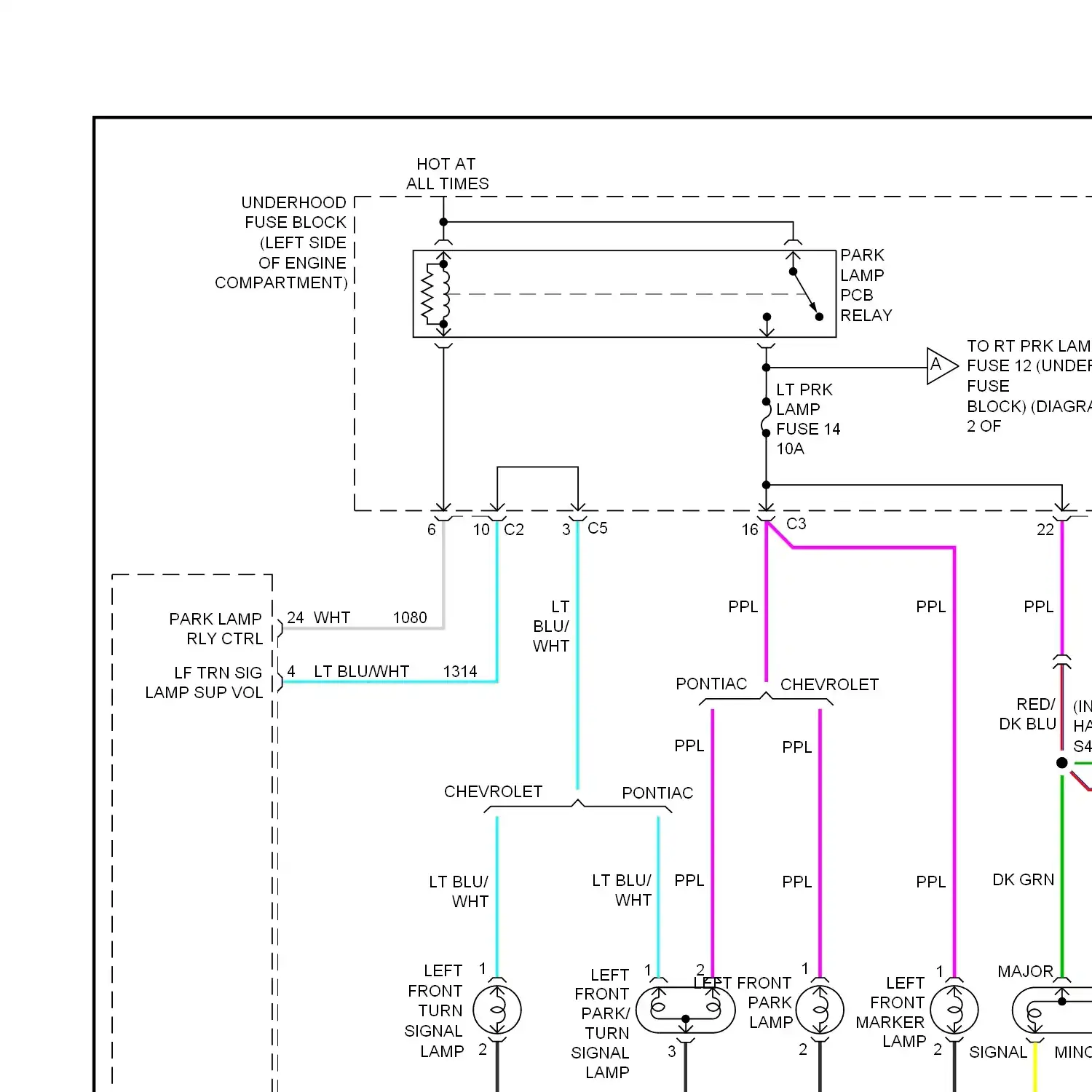The image size is (1092, 1092).
Task: Click the 'DK GRN' wire label
Action: [x=1024, y=879]
